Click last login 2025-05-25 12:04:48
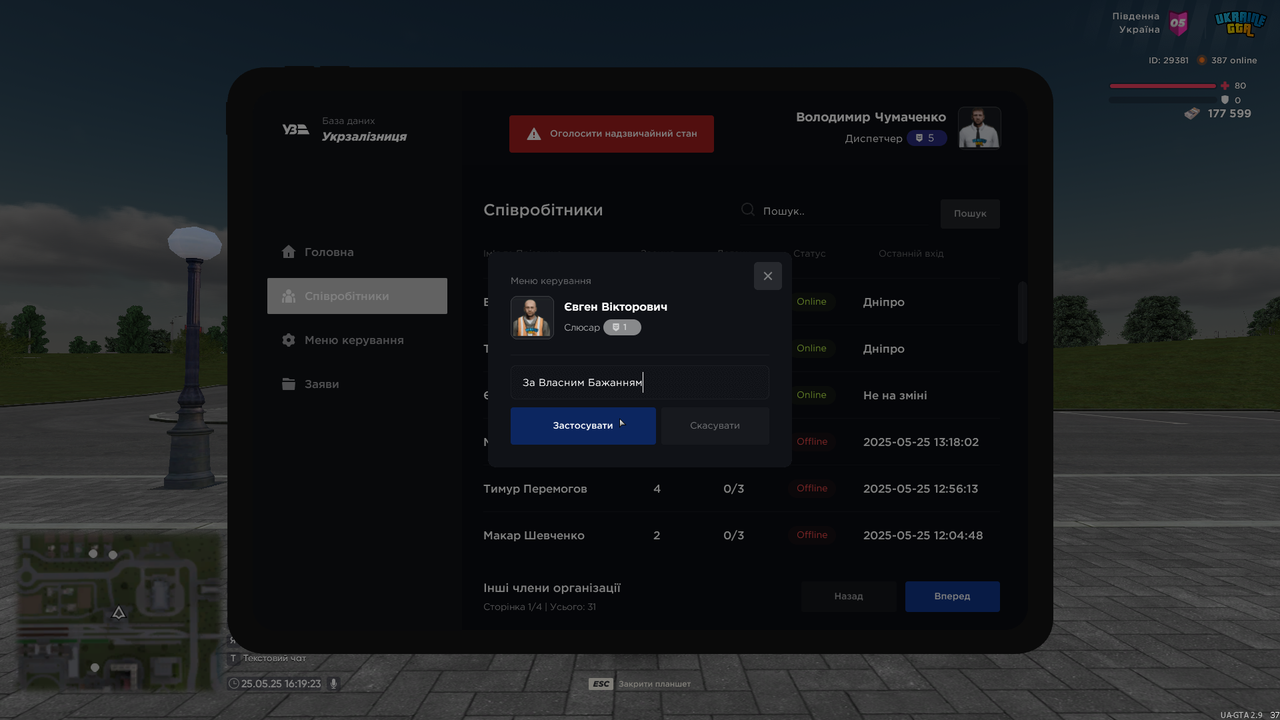This screenshot has width=1280, height=720. pyautogui.click(x=923, y=535)
